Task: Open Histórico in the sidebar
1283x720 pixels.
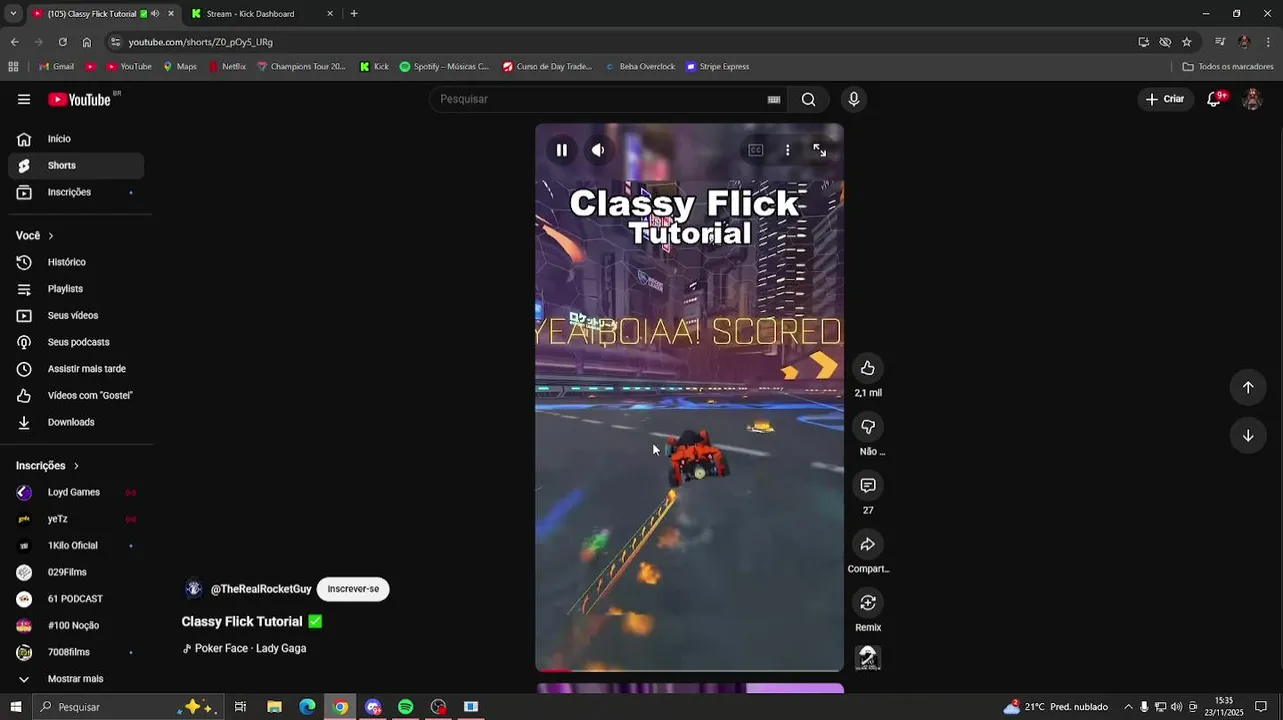Action: tap(76, 262)
